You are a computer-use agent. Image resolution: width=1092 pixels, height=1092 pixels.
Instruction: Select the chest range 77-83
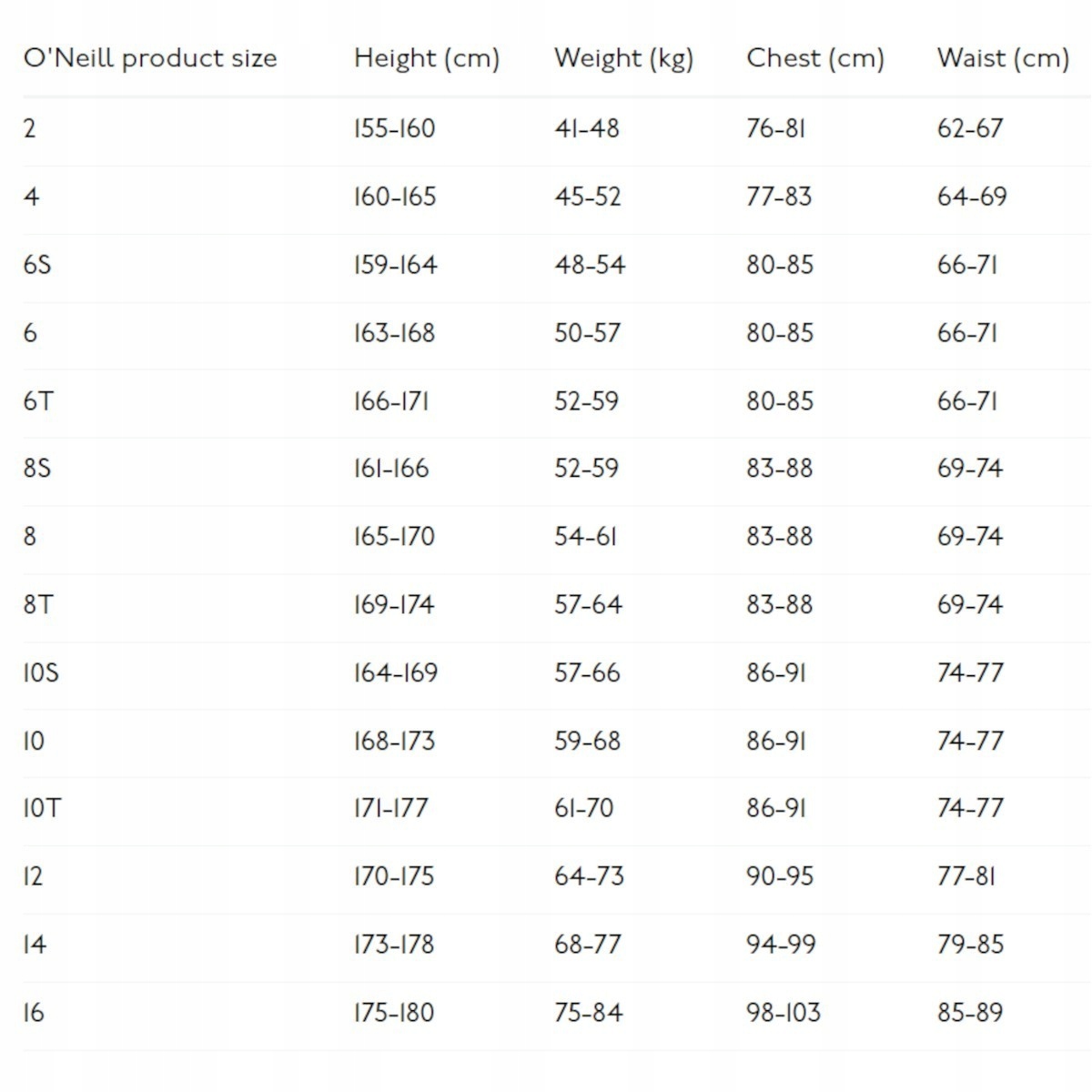coord(779,197)
